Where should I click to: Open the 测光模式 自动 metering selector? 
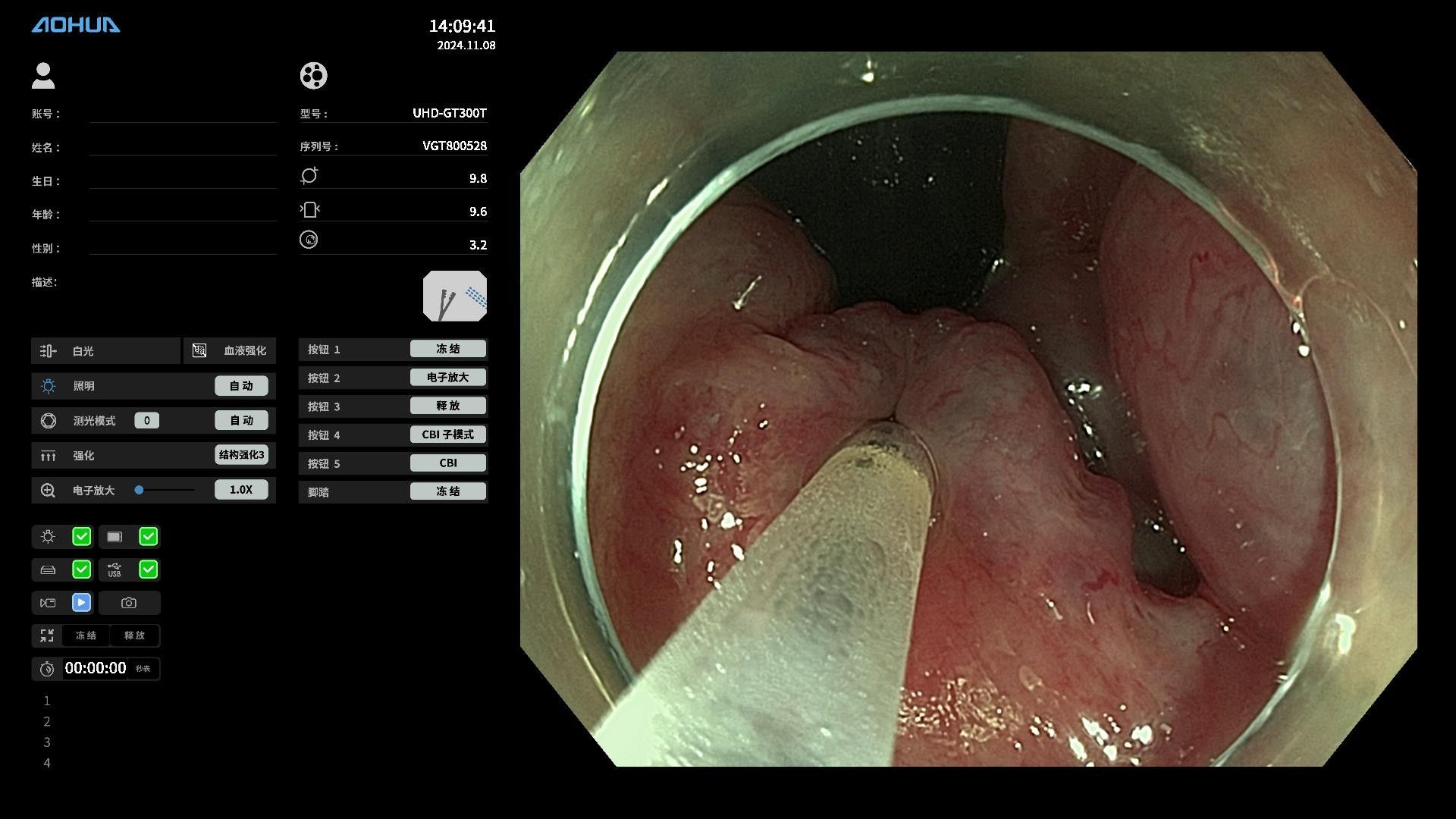pos(241,420)
